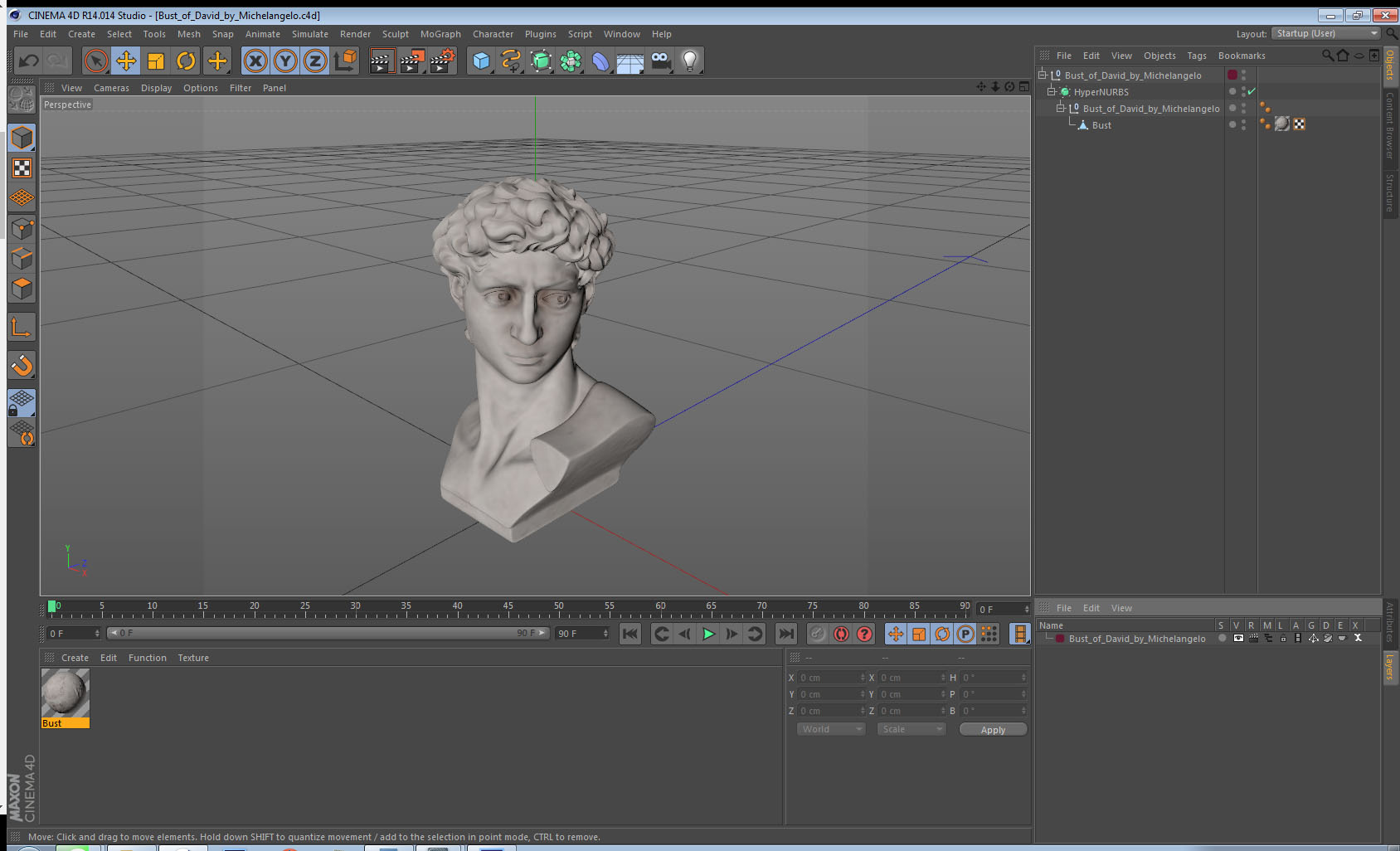Select the Live Selection tool
1400x851 pixels.
click(x=96, y=61)
